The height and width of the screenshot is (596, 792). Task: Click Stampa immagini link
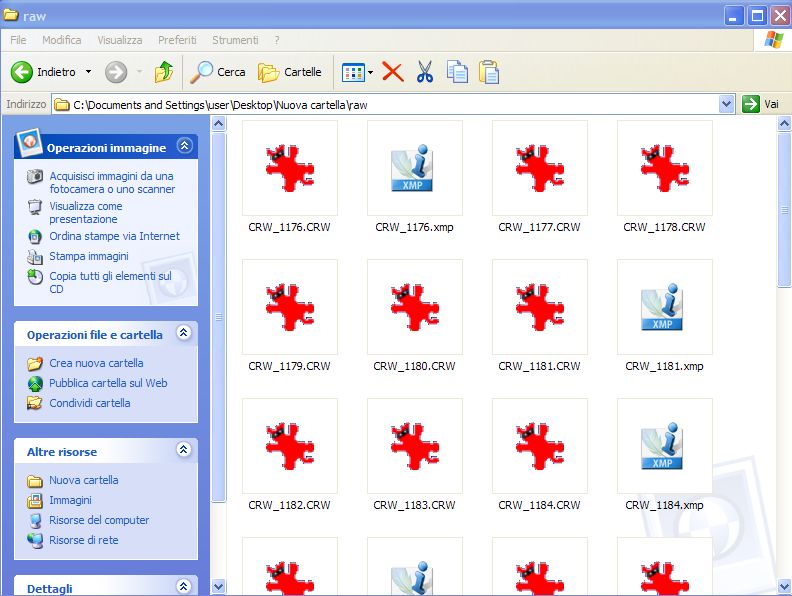[89, 256]
